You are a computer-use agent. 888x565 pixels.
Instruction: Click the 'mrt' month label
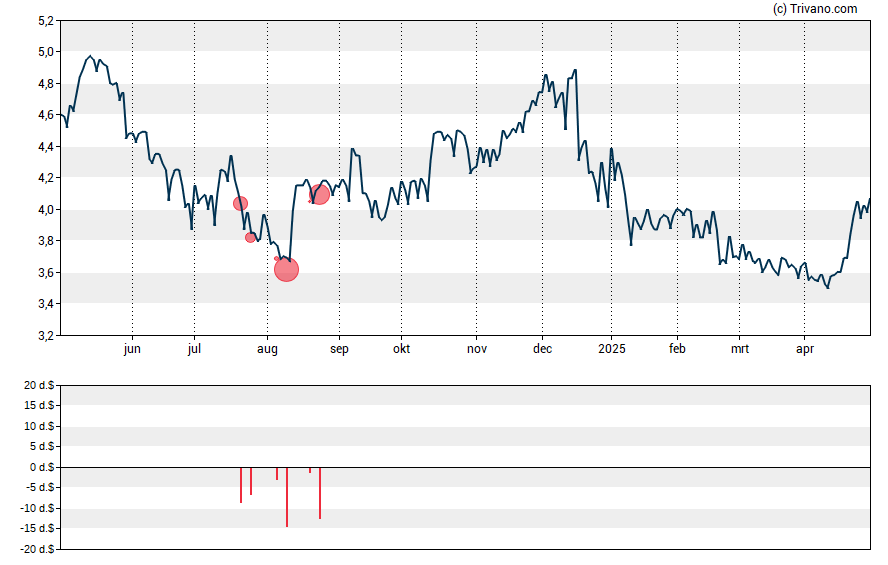[740, 349]
